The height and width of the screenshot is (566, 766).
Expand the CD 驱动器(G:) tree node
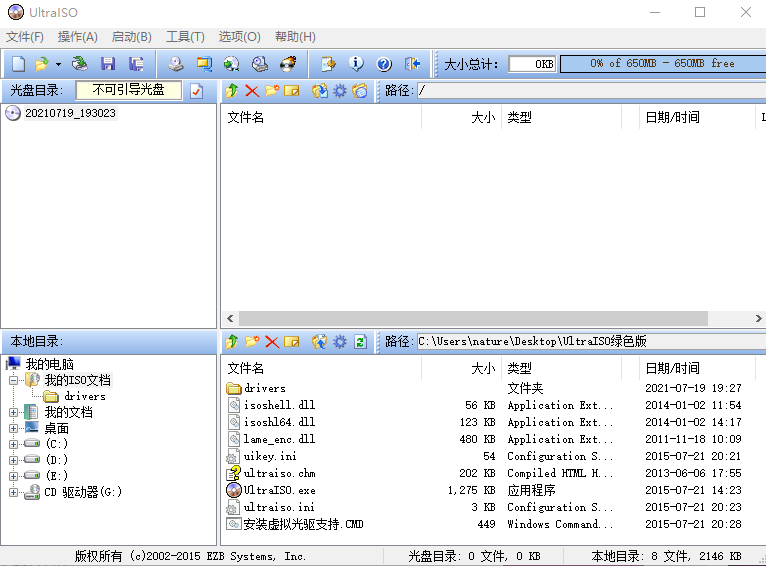coord(14,491)
